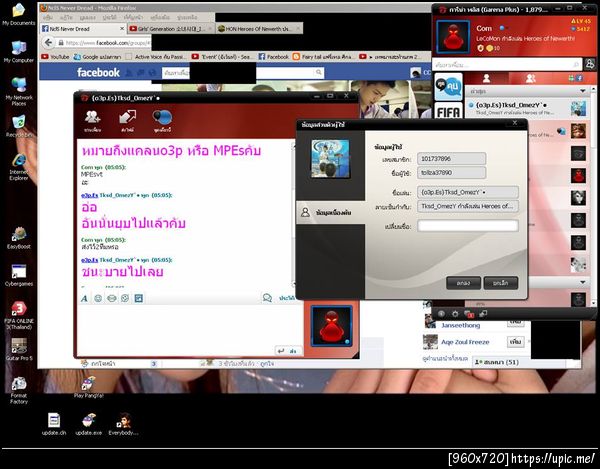Click the send file arrow icon in chat
This screenshot has width=600, height=469.
[127, 120]
